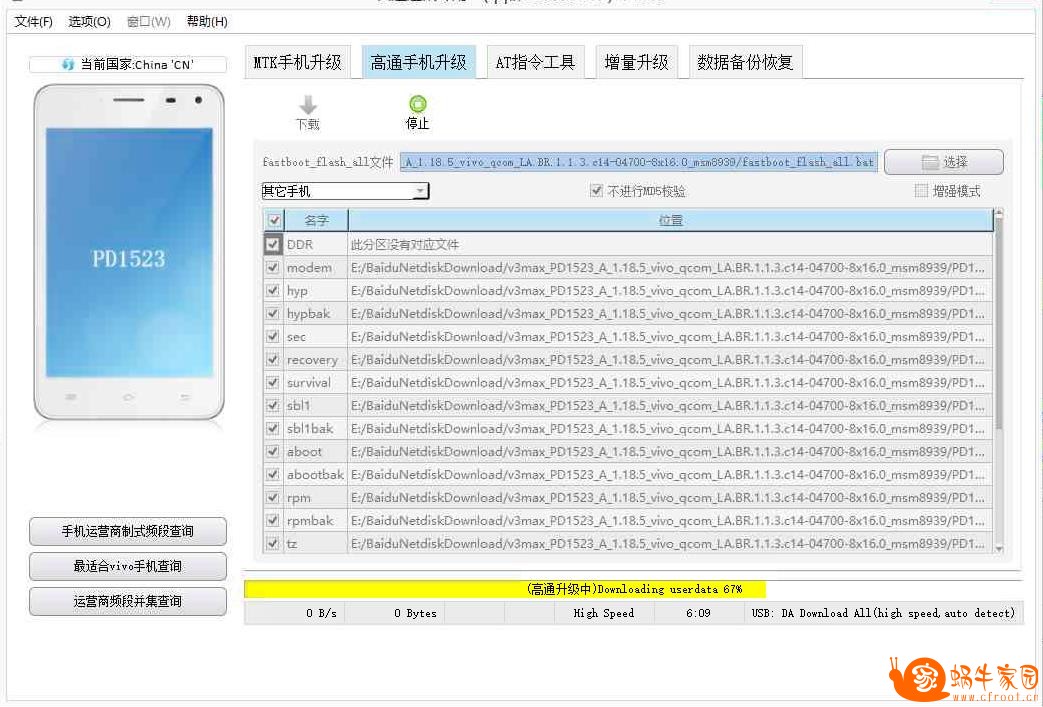Uncheck the recovery partition checkbox
Screen dimensions: 1043x707
(273, 360)
